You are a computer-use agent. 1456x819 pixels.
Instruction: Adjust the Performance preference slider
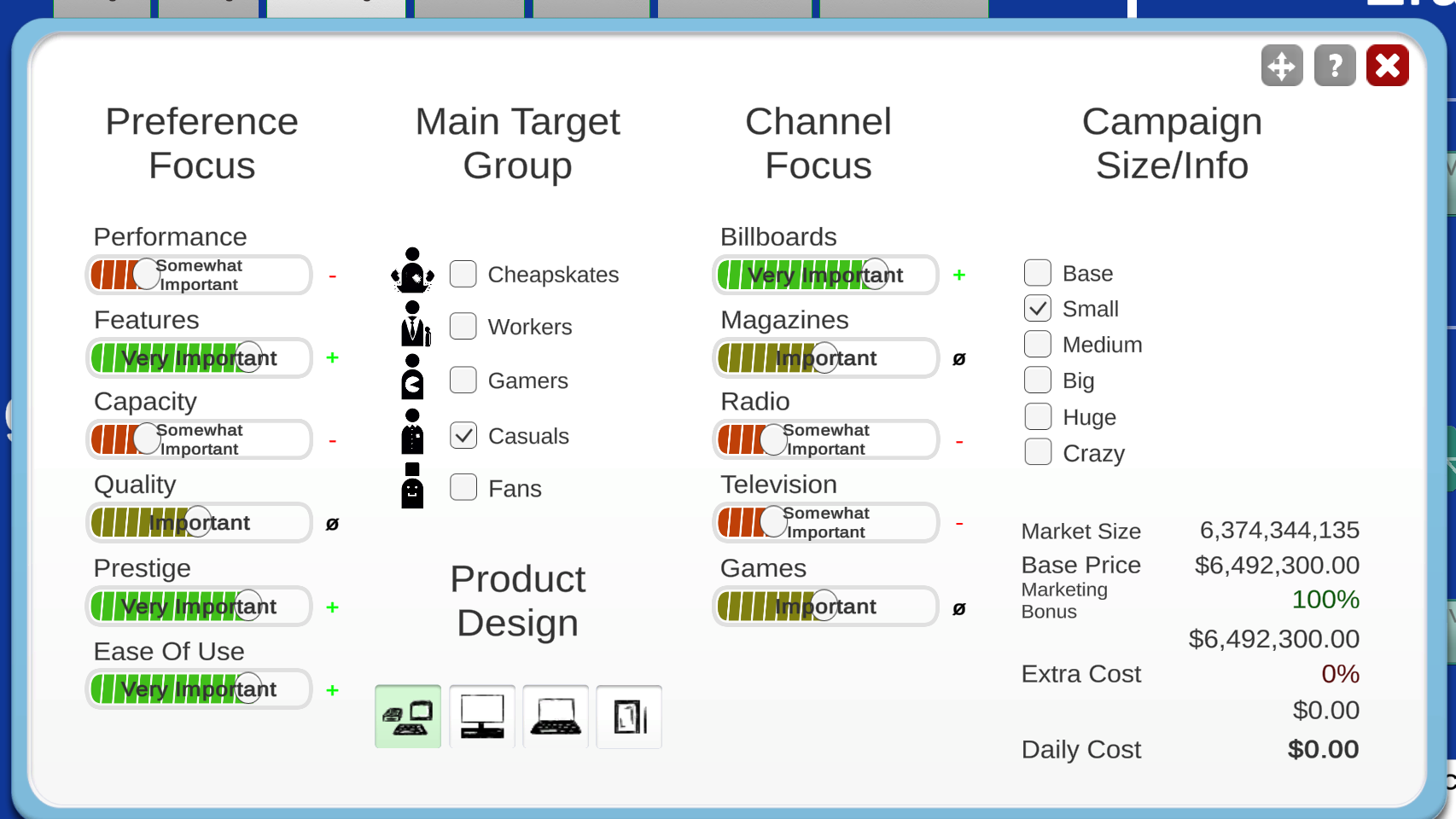pos(199,275)
